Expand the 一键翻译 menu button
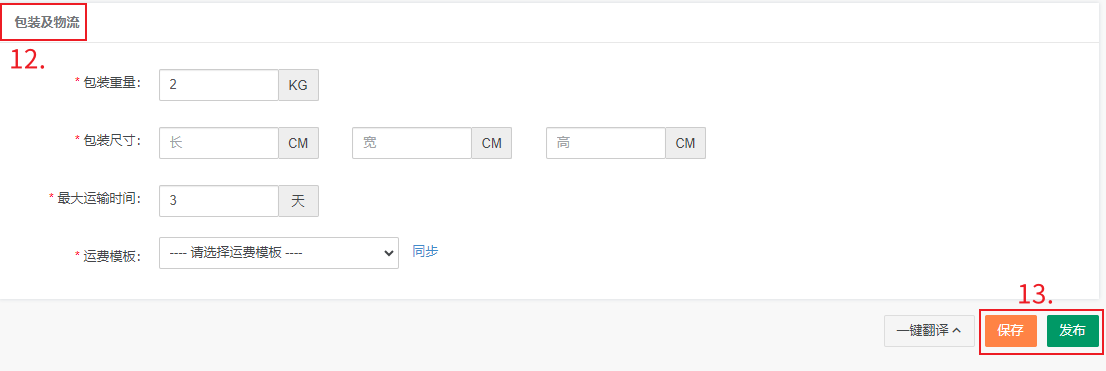Screen dimensions: 1106x371 coord(929,331)
